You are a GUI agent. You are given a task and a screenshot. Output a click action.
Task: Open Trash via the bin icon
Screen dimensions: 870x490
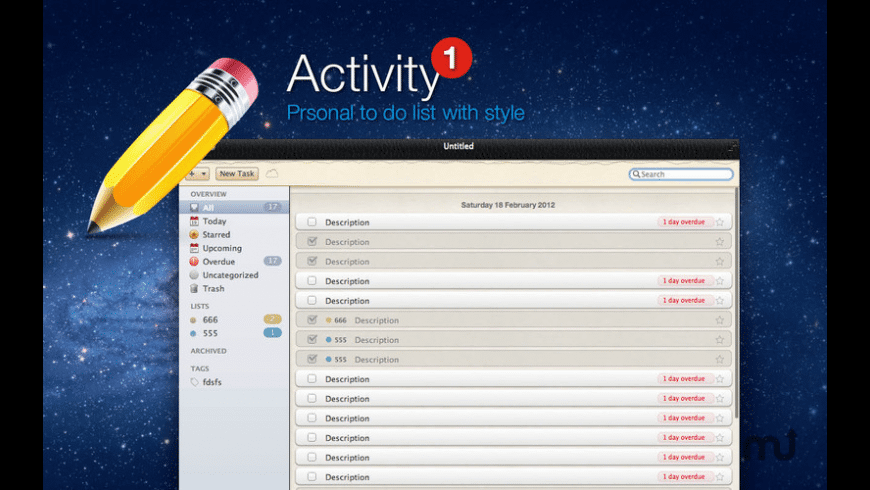194,289
